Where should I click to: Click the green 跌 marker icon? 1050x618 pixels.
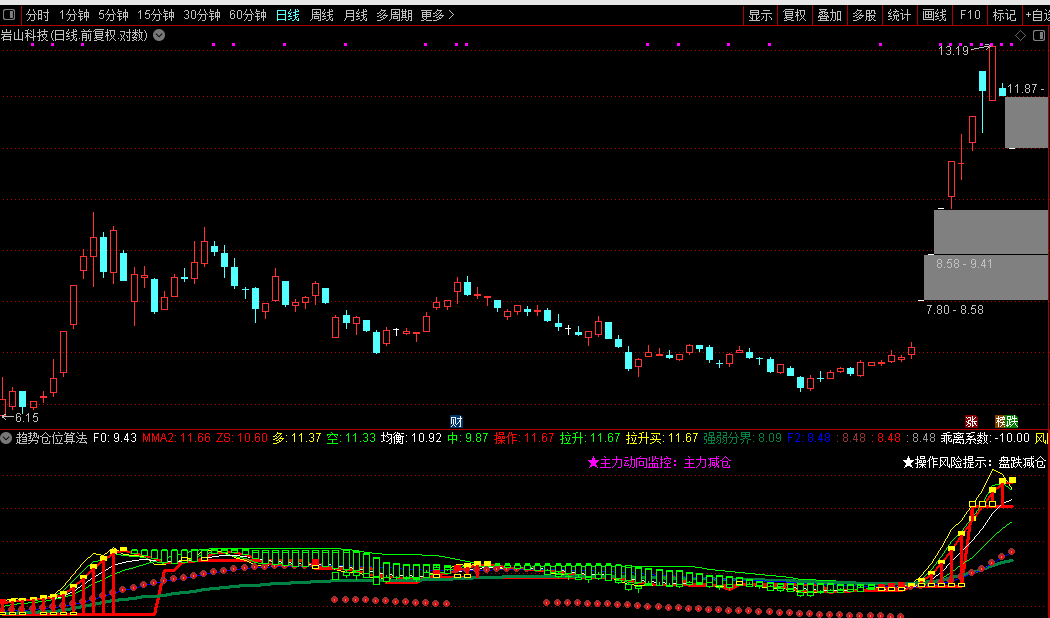(x=1005, y=422)
